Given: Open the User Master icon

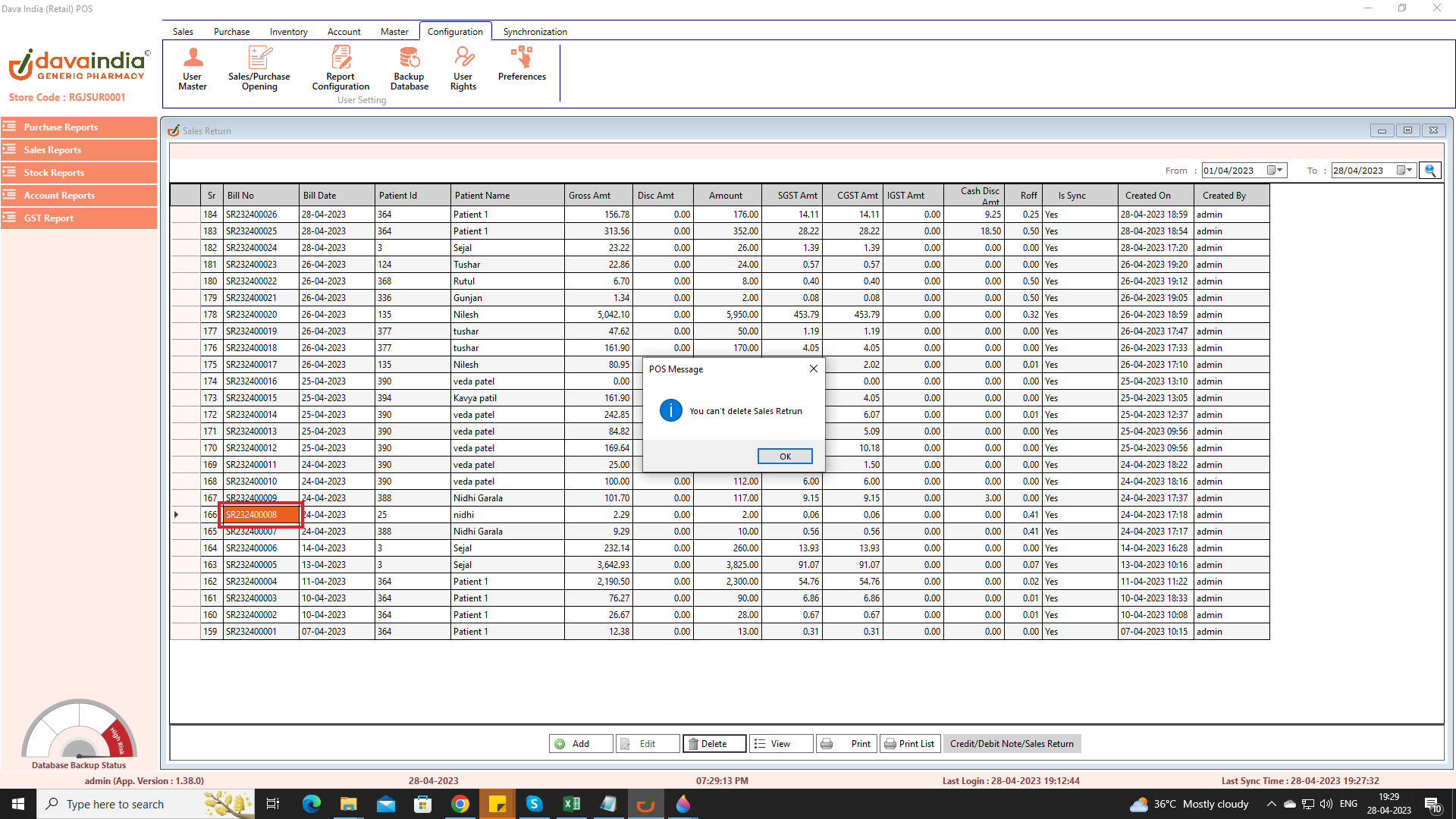Looking at the screenshot, I should pyautogui.click(x=193, y=68).
